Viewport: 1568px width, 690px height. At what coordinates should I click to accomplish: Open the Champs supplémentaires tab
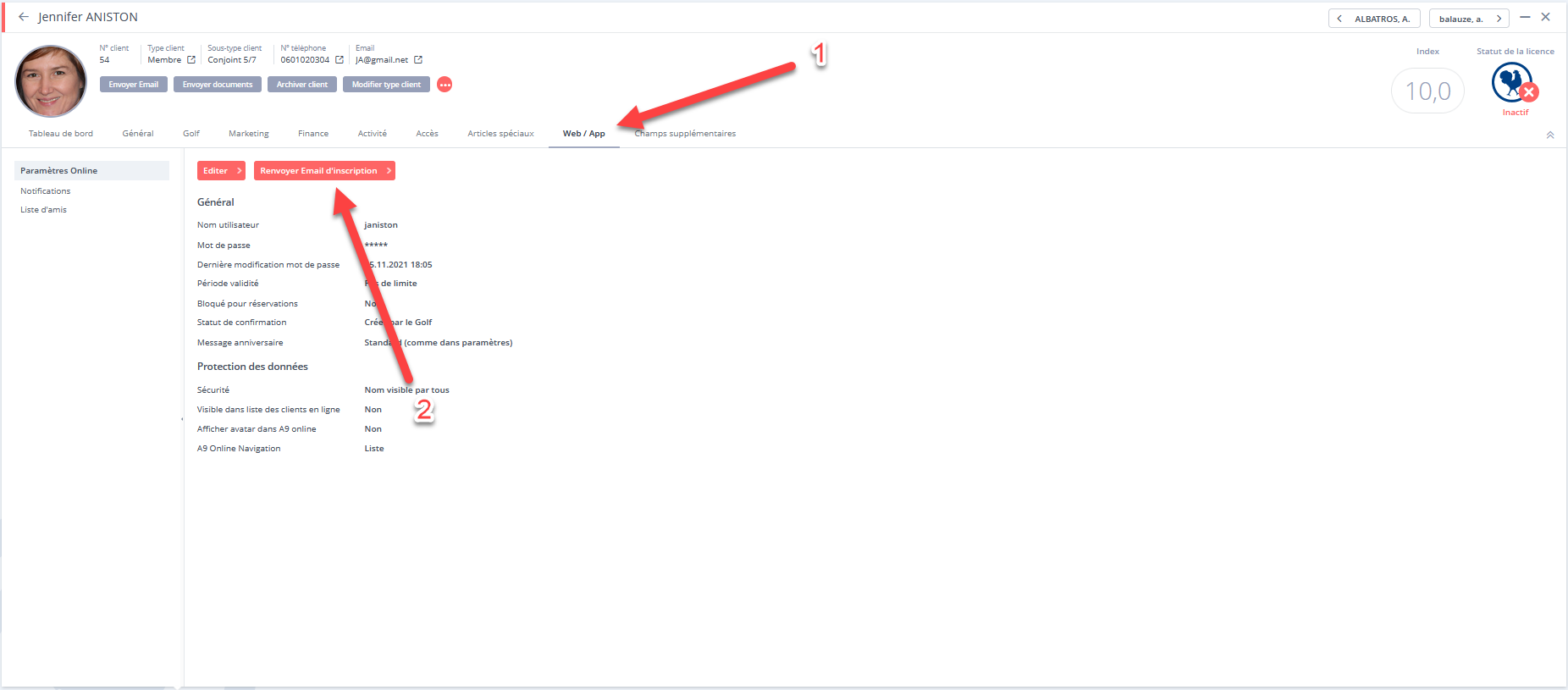pyautogui.click(x=685, y=134)
